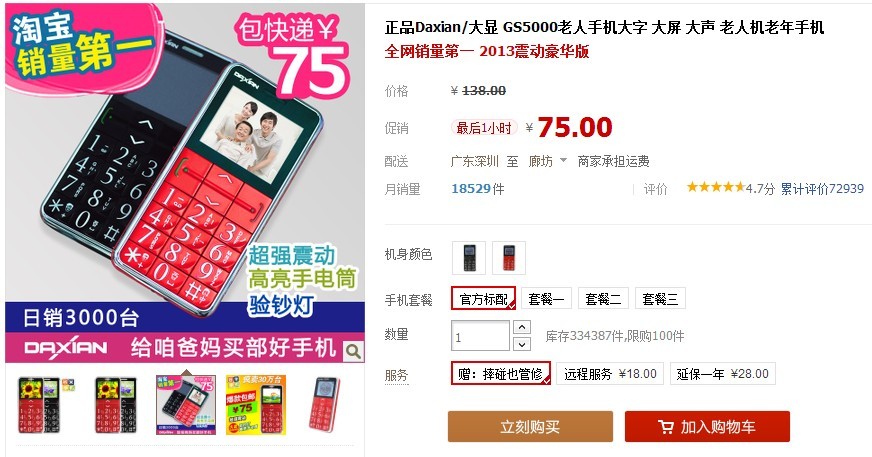Viewport: 872px width, 457px height.
Task: Click the 立刻购买 buy now button
Action: click(530, 426)
